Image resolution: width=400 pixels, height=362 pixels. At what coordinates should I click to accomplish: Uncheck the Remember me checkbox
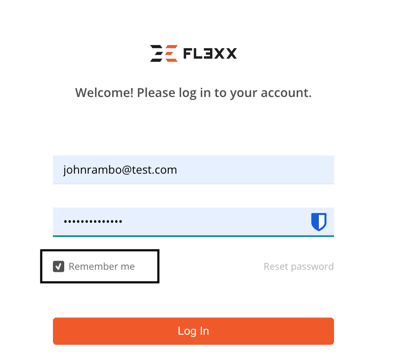(58, 266)
